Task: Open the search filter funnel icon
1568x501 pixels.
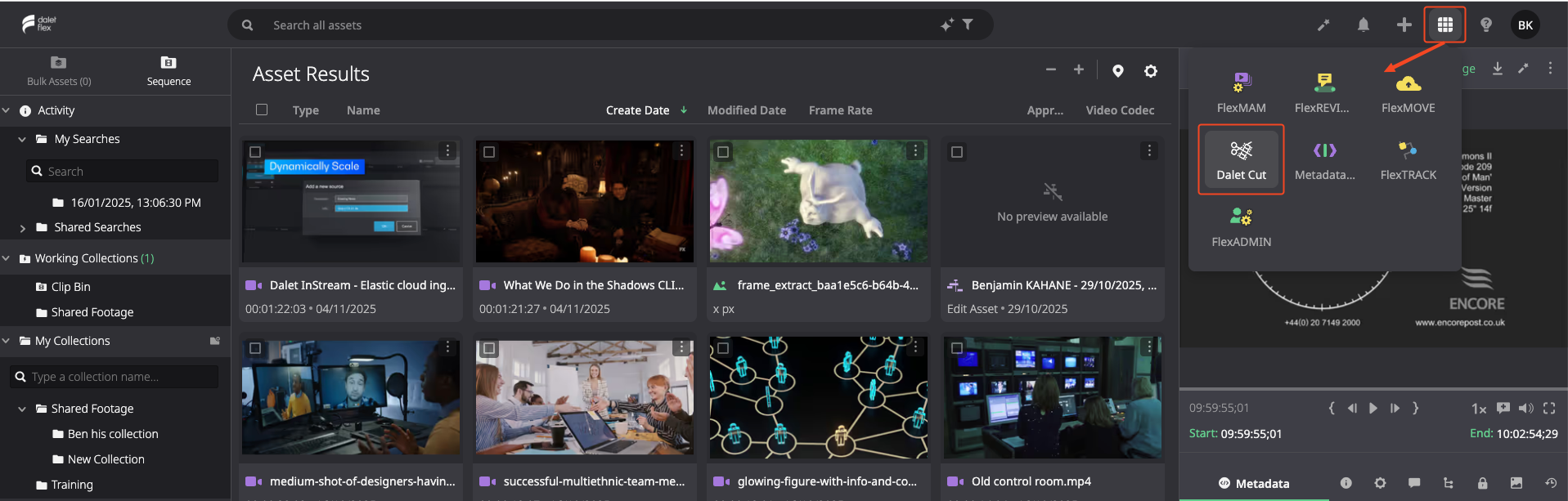Action: pos(968,25)
